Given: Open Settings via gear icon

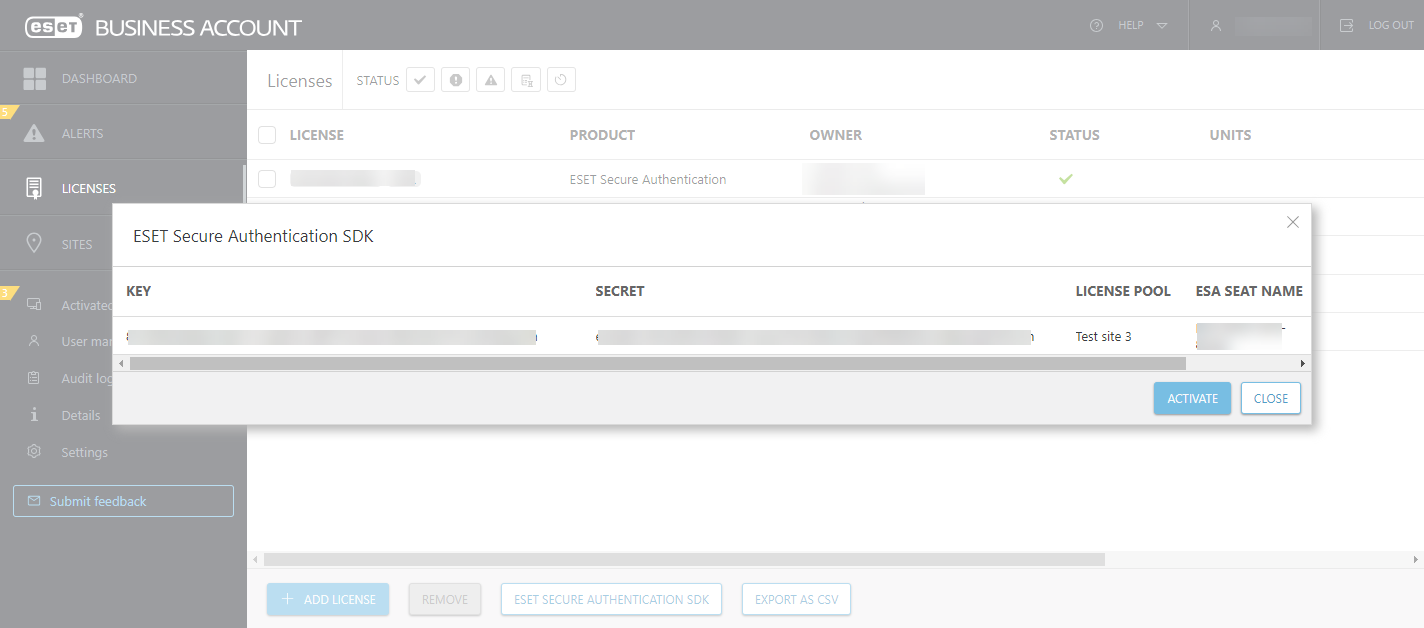Looking at the screenshot, I should (x=35, y=452).
